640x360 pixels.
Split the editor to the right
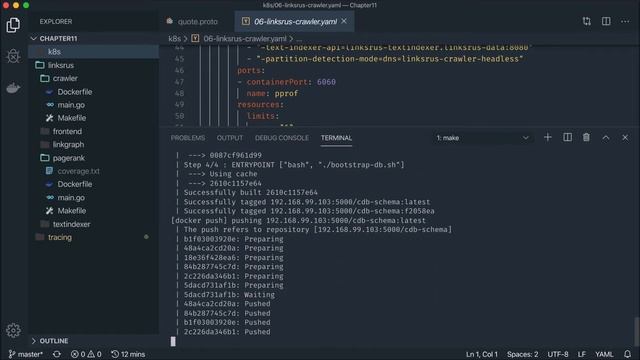606,21
